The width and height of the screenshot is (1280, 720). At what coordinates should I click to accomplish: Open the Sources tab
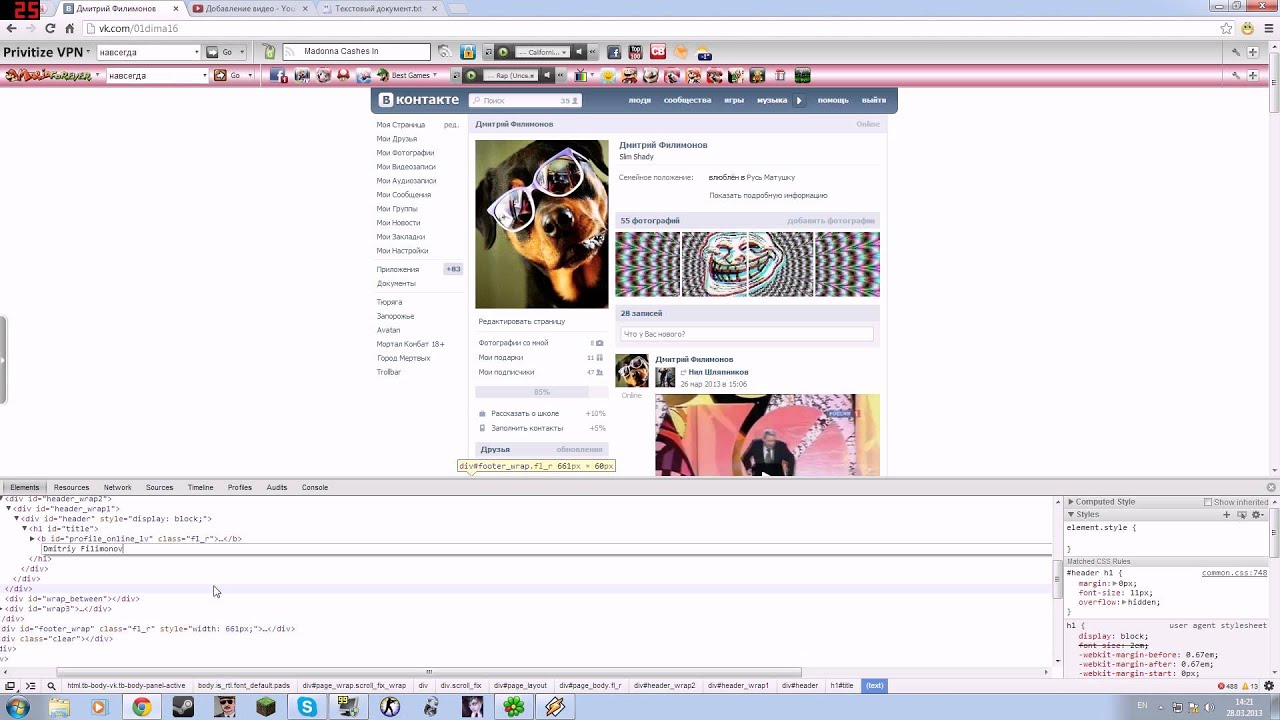[x=159, y=487]
